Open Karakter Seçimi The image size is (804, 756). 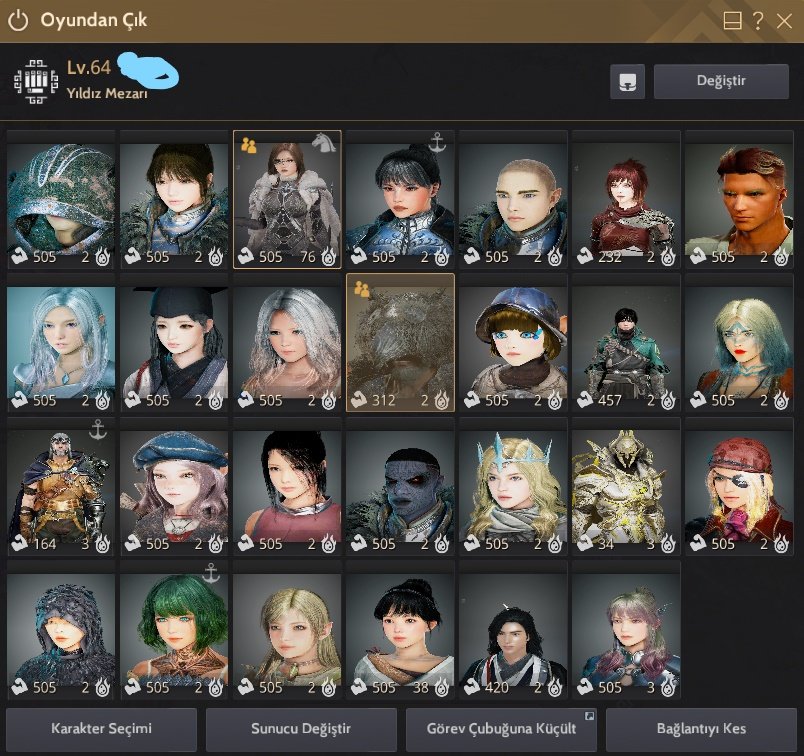click(102, 729)
